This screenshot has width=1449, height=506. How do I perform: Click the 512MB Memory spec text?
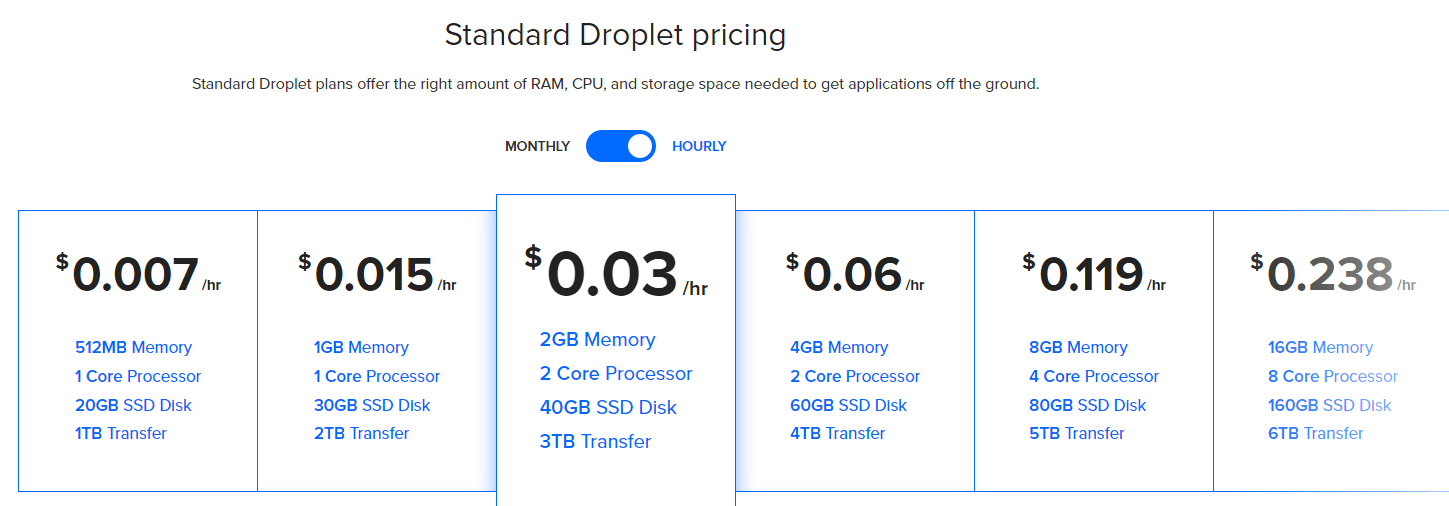click(x=133, y=347)
